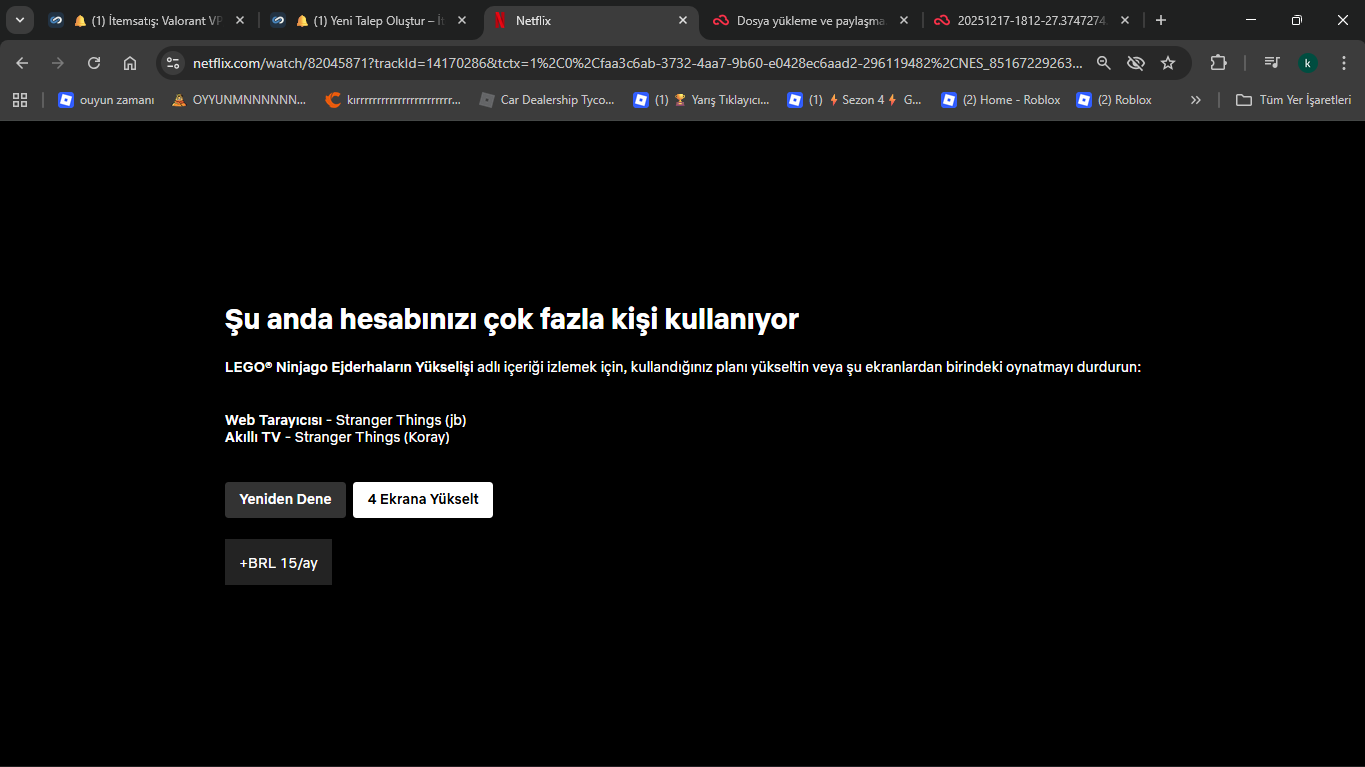Open a new tab with plus button
Screen dimensions: 1365x767
pos(1160,20)
